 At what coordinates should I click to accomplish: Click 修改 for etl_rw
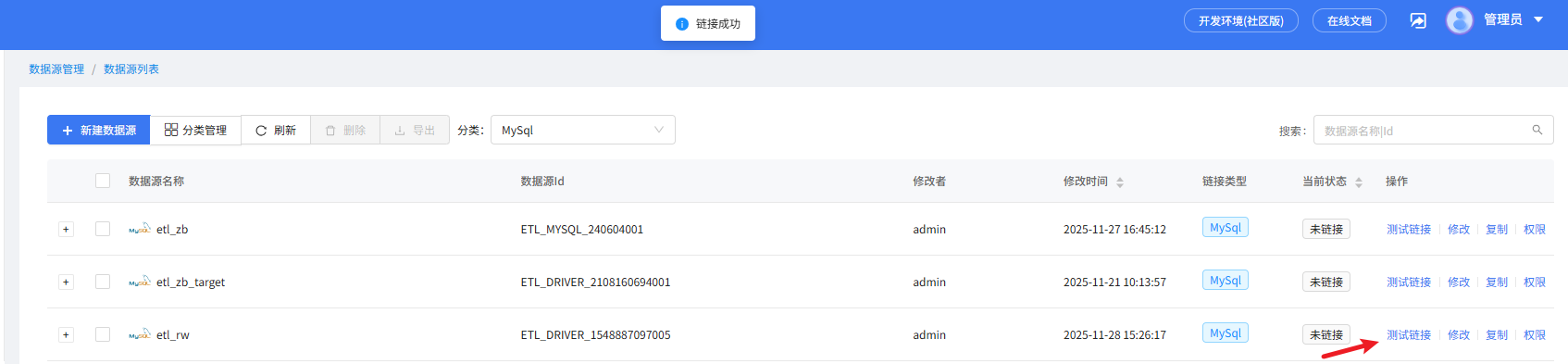point(1459,335)
